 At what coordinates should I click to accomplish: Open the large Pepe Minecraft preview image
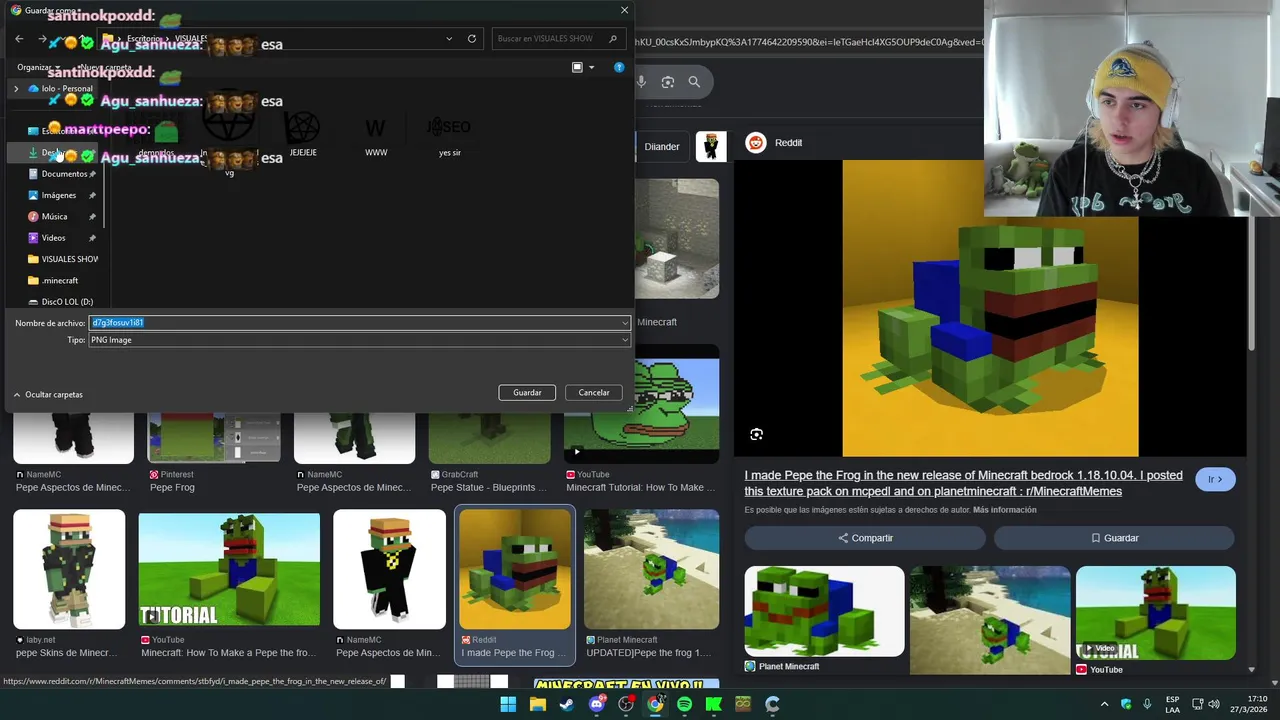tap(990, 308)
